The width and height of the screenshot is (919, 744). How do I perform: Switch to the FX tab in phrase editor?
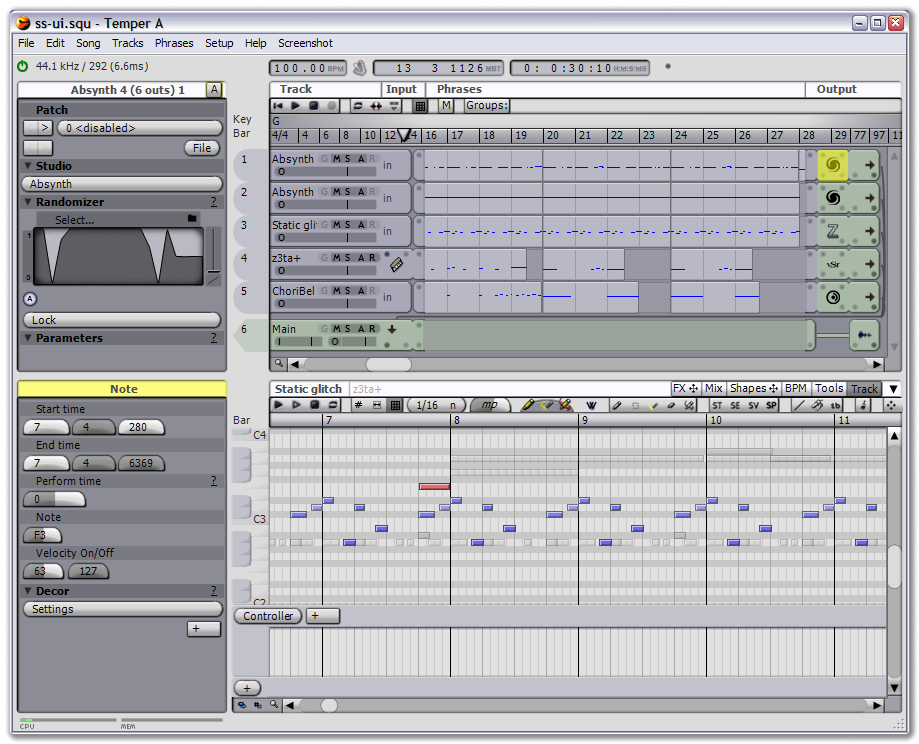(685, 388)
